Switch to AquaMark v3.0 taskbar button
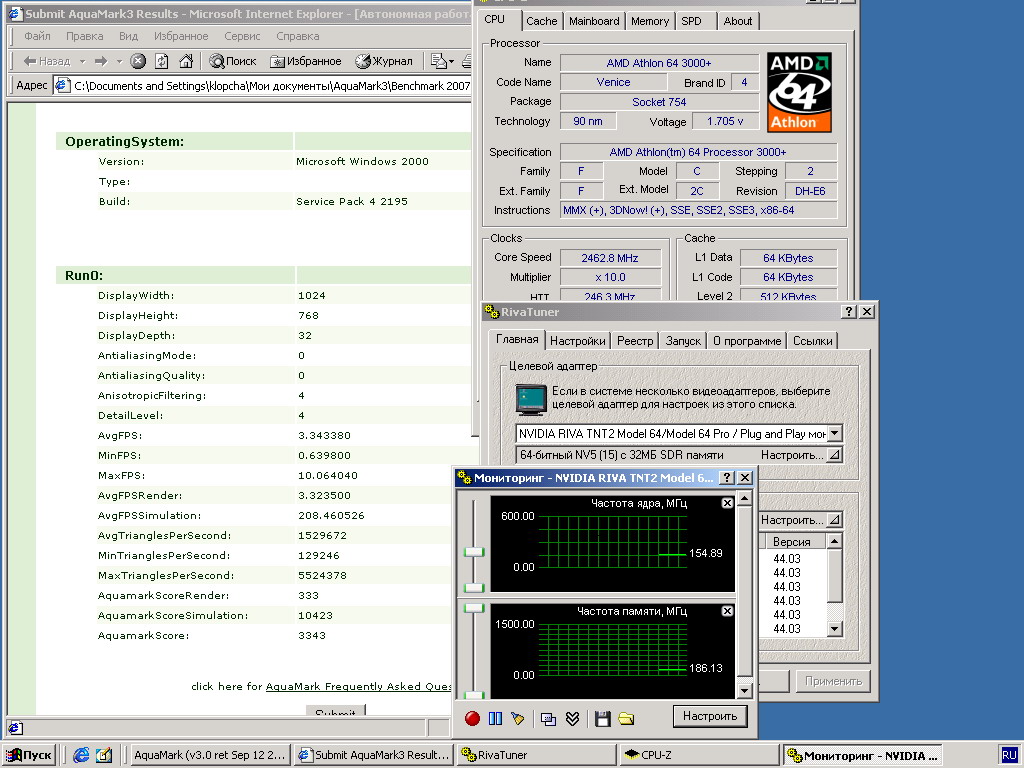1024x768 pixels. pos(209,755)
